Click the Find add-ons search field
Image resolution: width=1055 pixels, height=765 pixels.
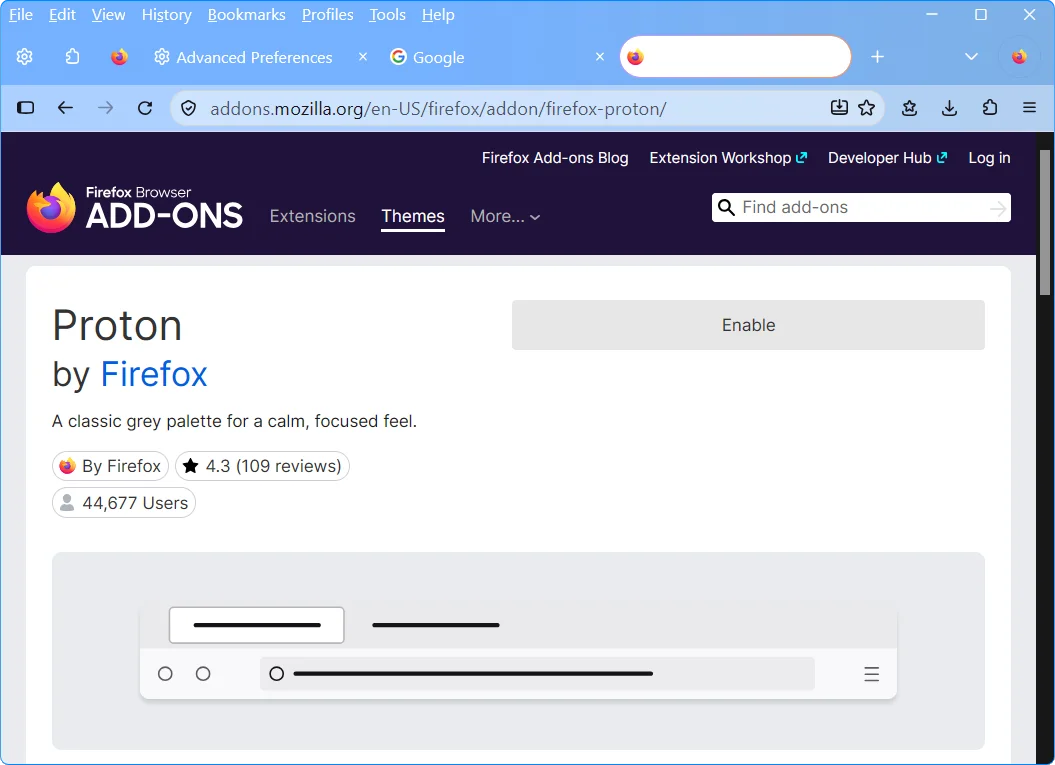(x=861, y=208)
